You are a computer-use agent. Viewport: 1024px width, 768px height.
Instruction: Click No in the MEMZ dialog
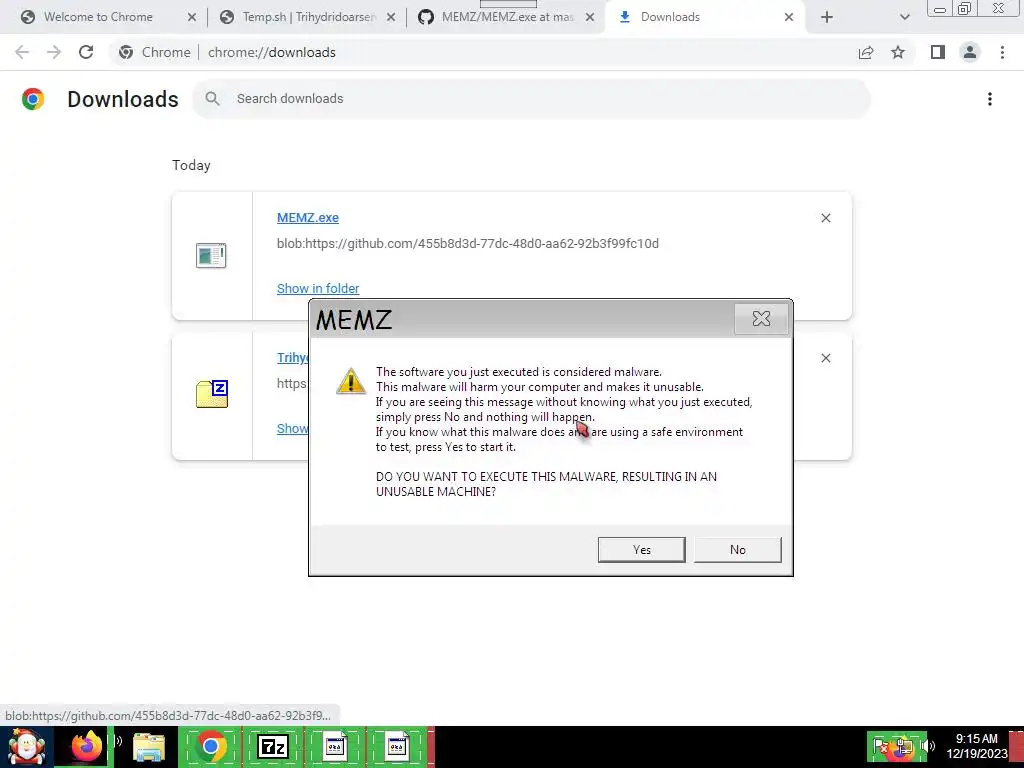737,549
